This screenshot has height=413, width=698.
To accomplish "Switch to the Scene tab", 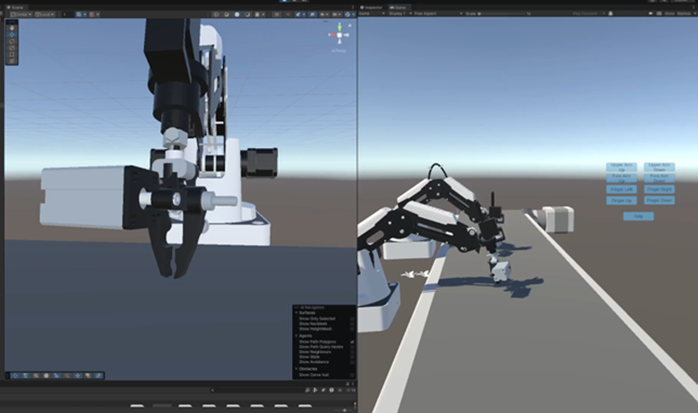I will 21,6.
